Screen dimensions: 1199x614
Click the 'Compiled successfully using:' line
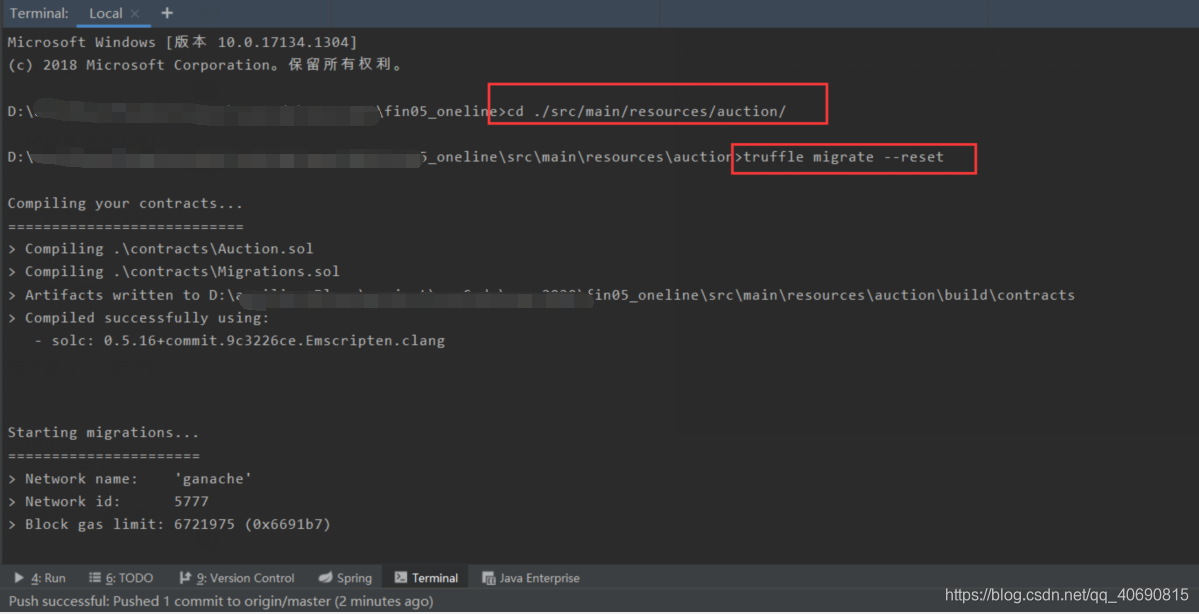click(x=138, y=318)
